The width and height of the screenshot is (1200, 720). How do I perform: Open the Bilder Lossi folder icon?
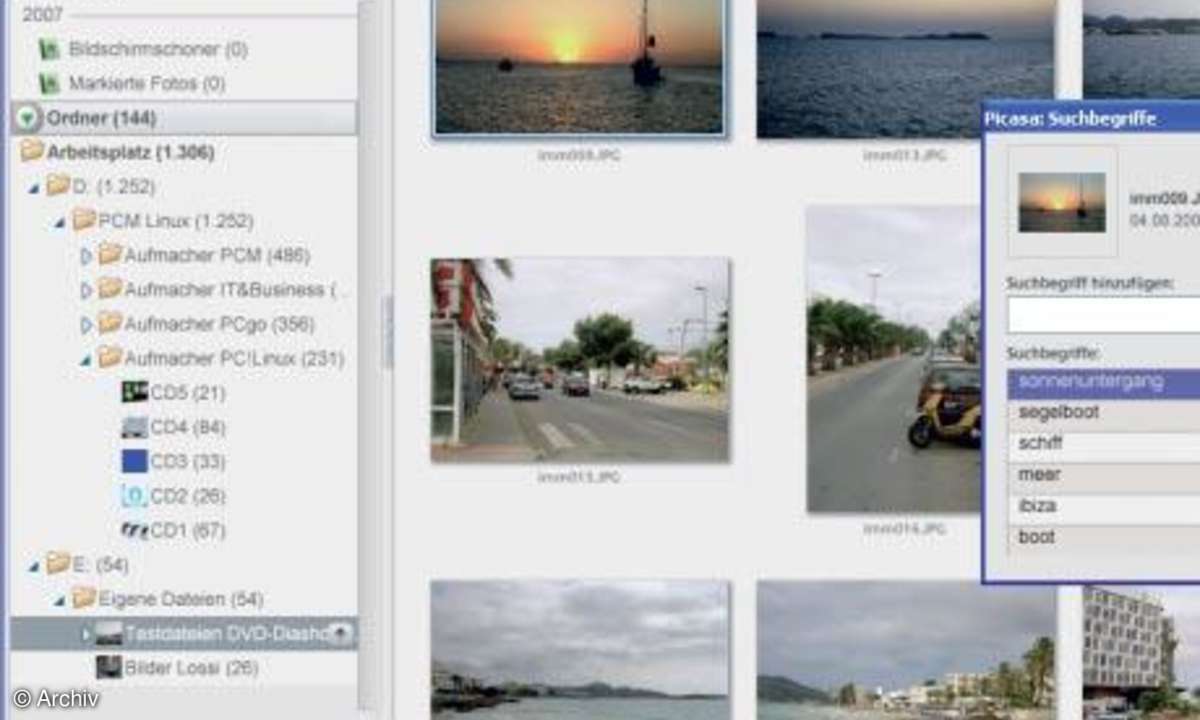point(109,667)
